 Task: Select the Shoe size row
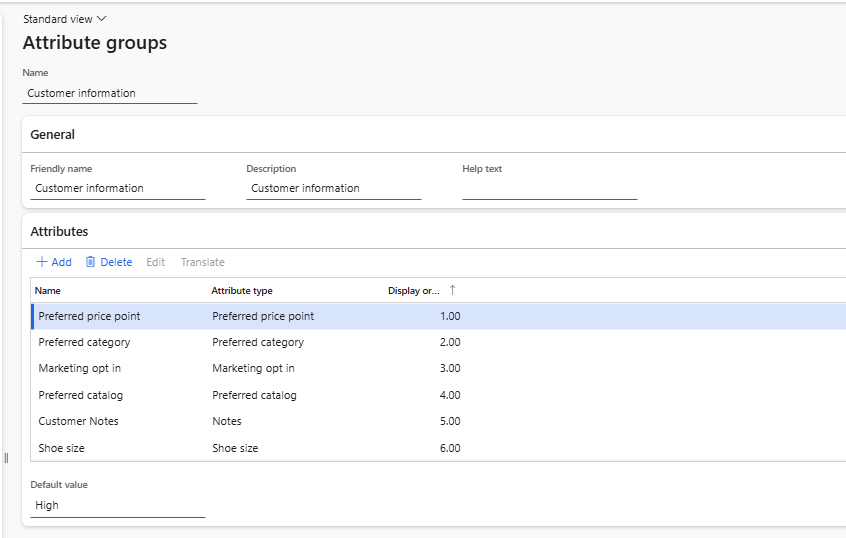61,448
